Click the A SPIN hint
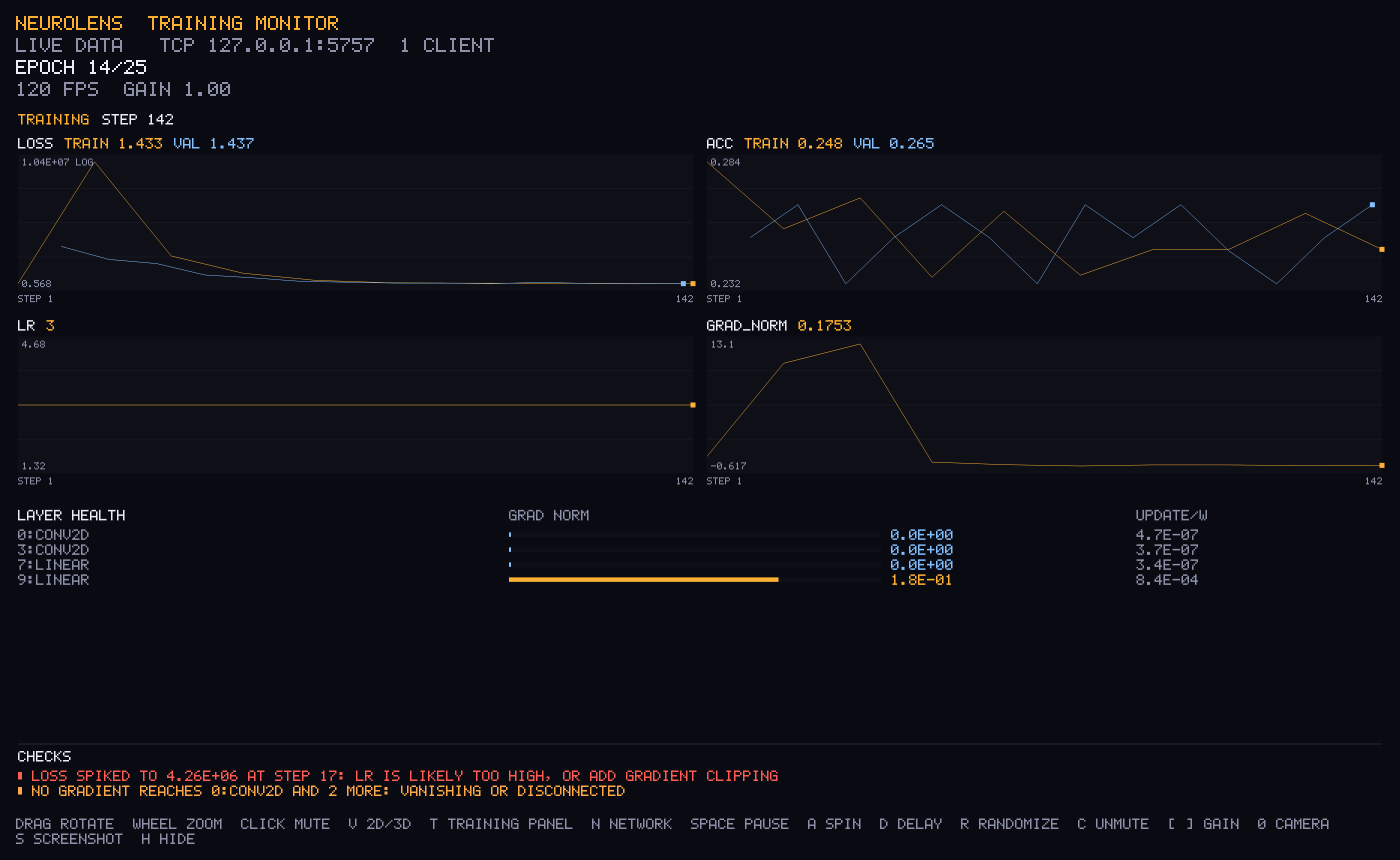This screenshot has height=860, width=1400. (x=834, y=824)
